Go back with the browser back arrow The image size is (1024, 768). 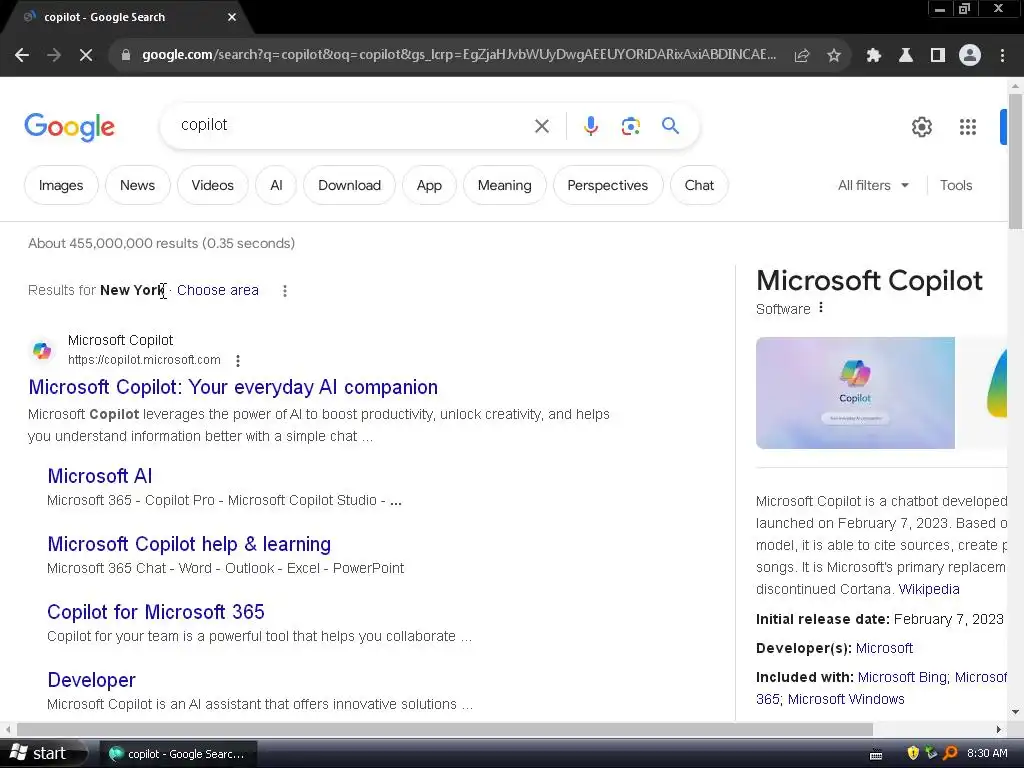click(x=22, y=56)
